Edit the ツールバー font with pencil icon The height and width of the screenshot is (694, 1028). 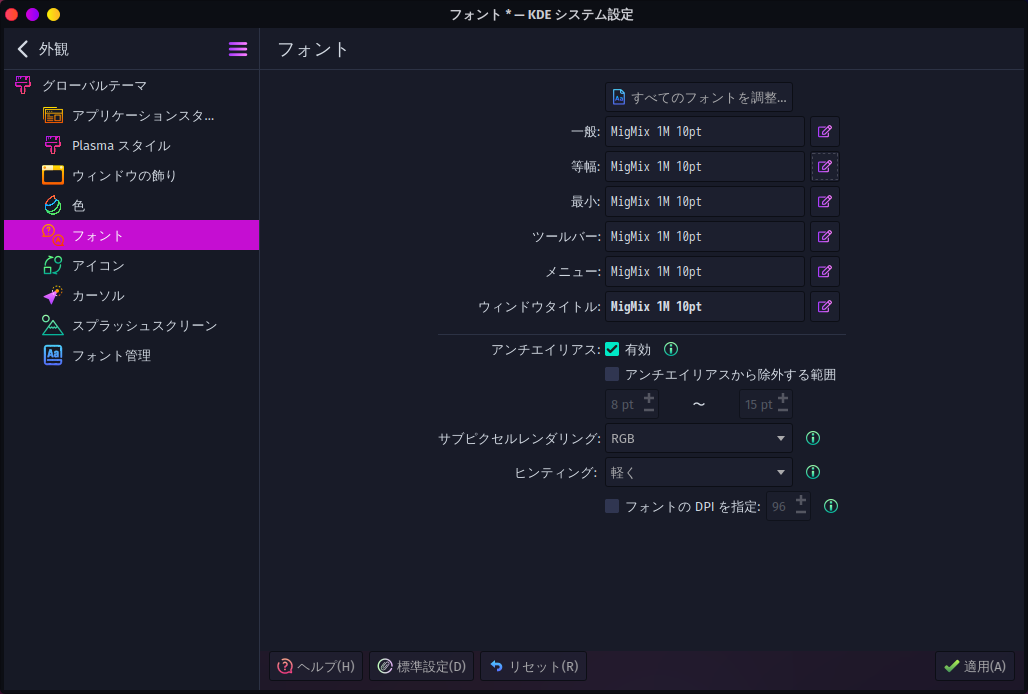point(825,237)
